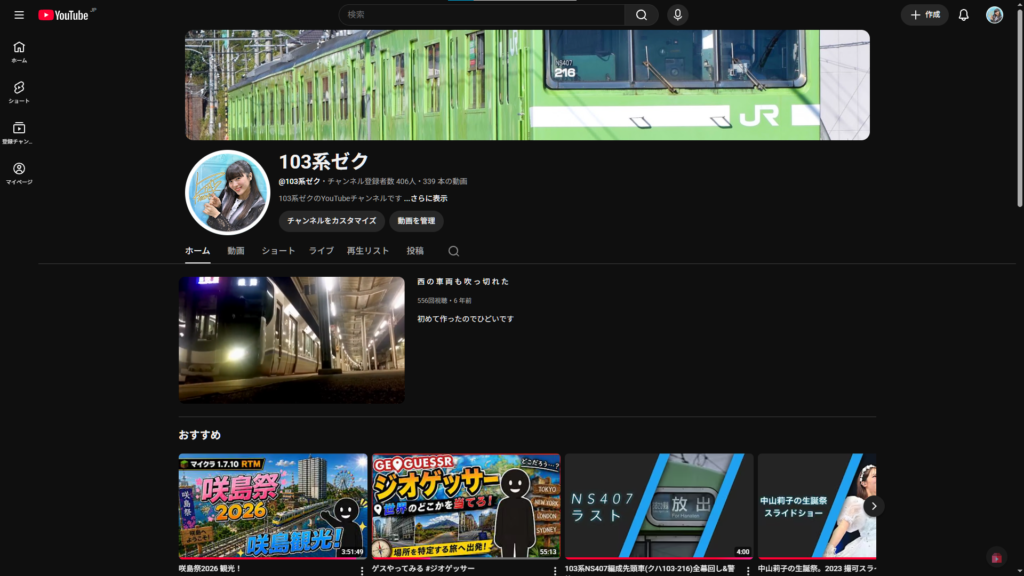Click the search magnifier button
The width and height of the screenshot is (1024, 576).
point(641,15)
